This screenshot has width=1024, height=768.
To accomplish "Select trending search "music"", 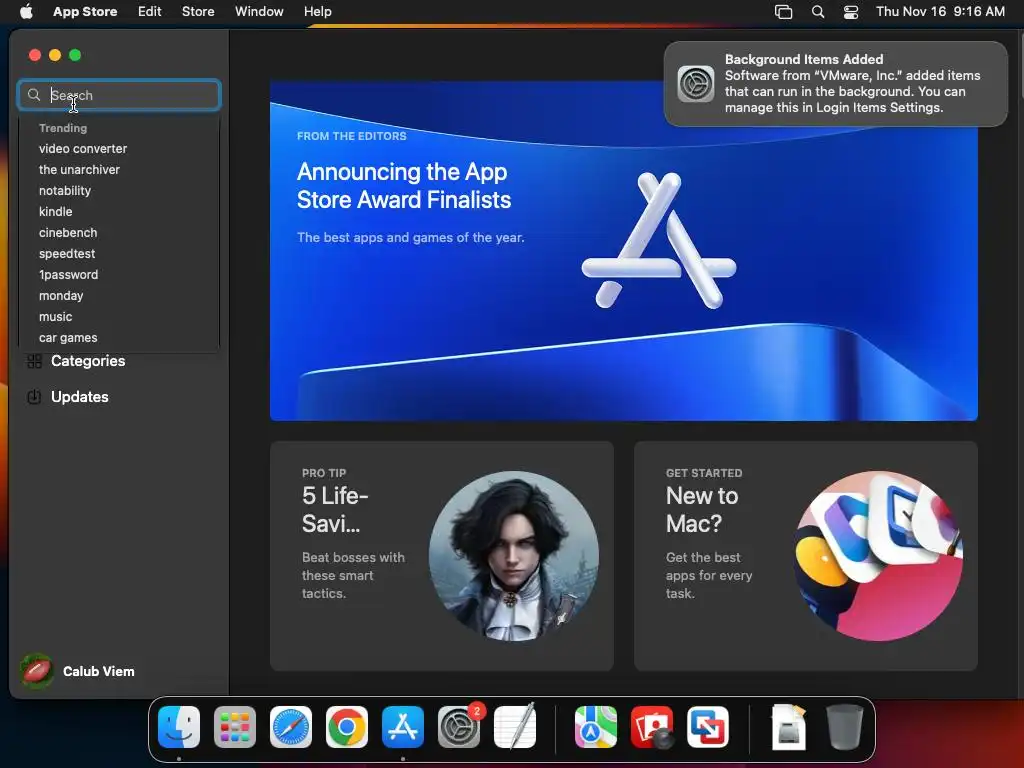I will (56, 317).
